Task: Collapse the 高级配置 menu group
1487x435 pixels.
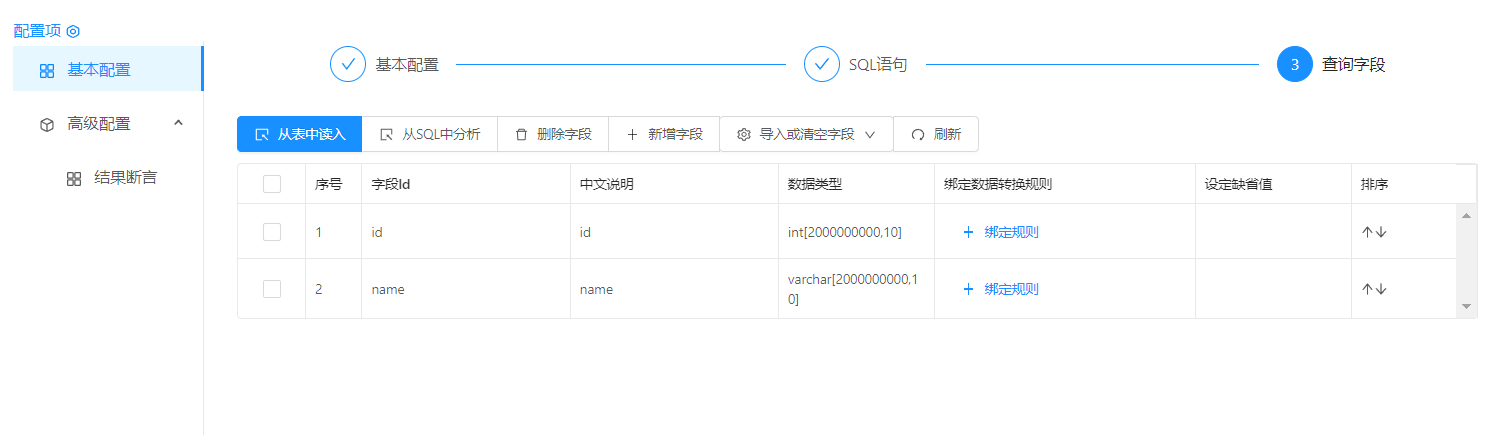Action: [178, 123]
